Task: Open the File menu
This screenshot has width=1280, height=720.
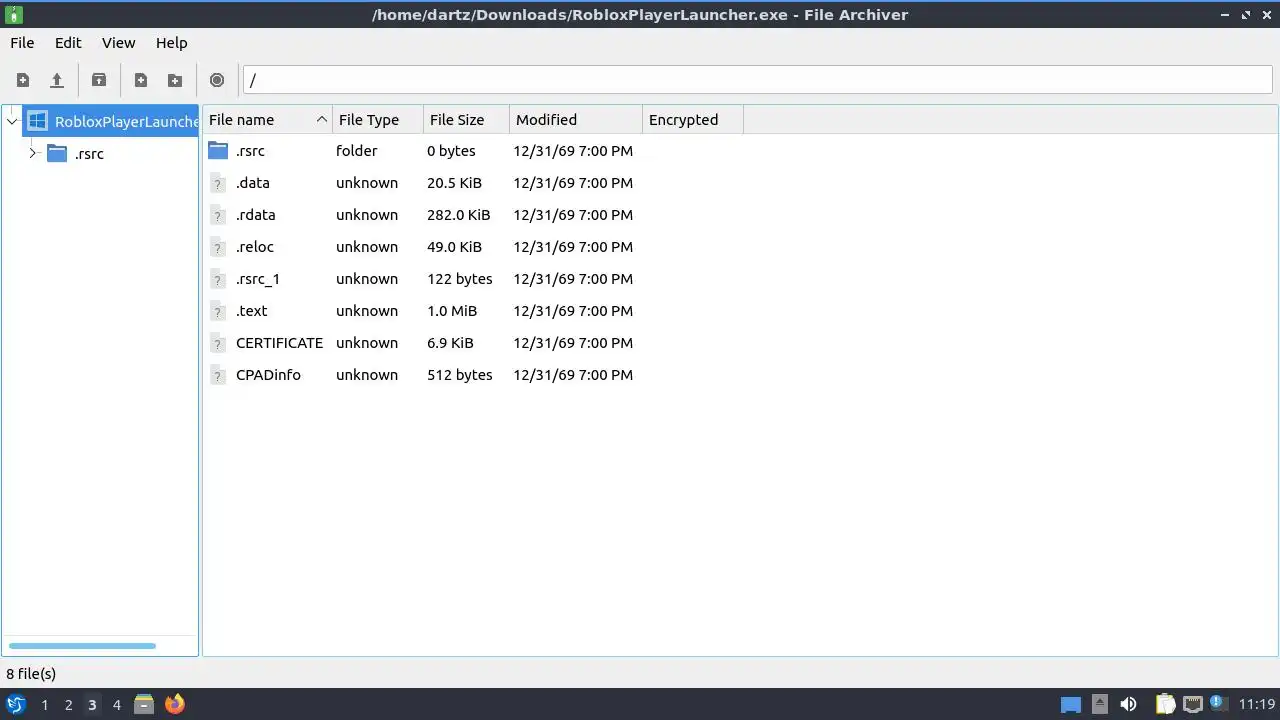Action: 22,43
